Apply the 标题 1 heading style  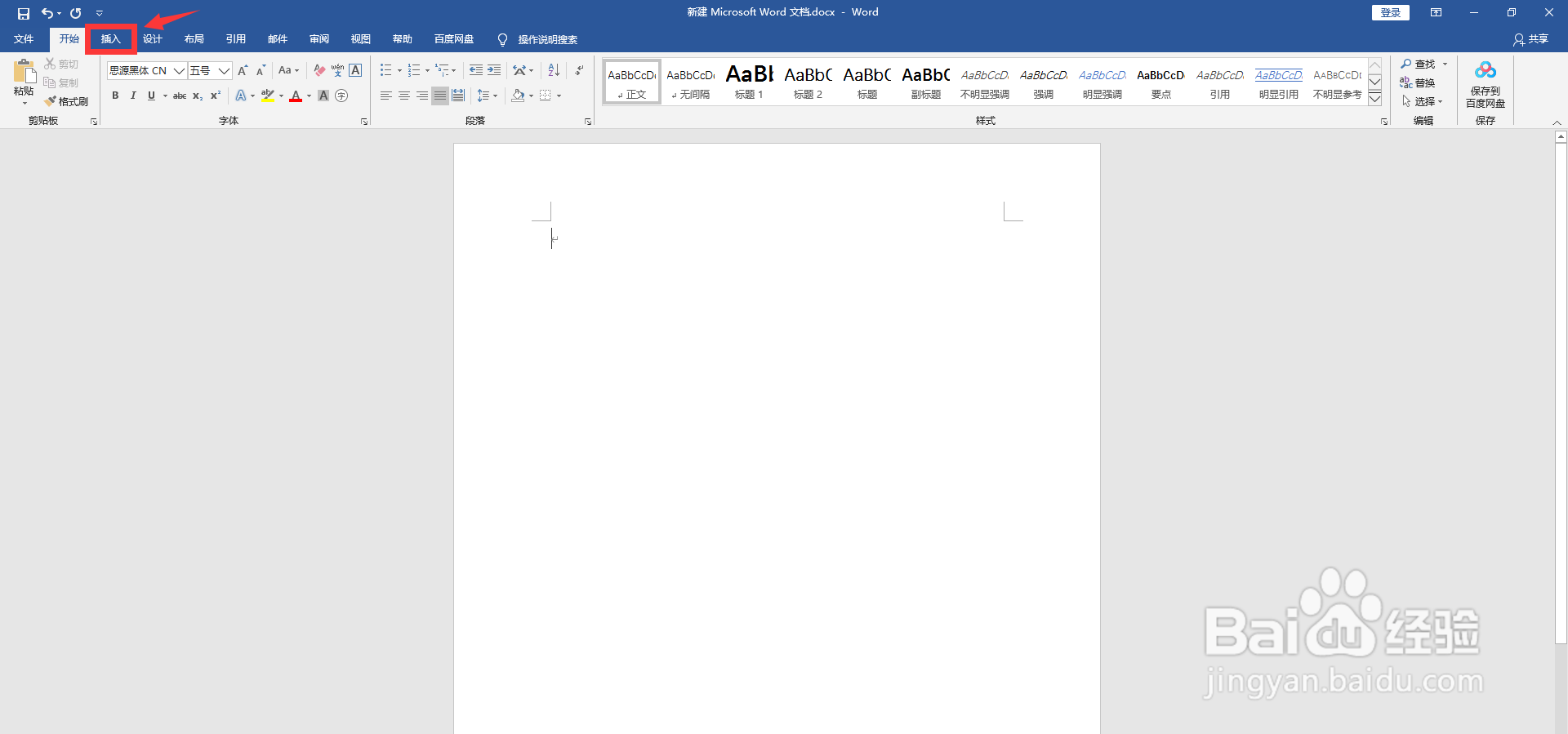[x=750, y=82]
